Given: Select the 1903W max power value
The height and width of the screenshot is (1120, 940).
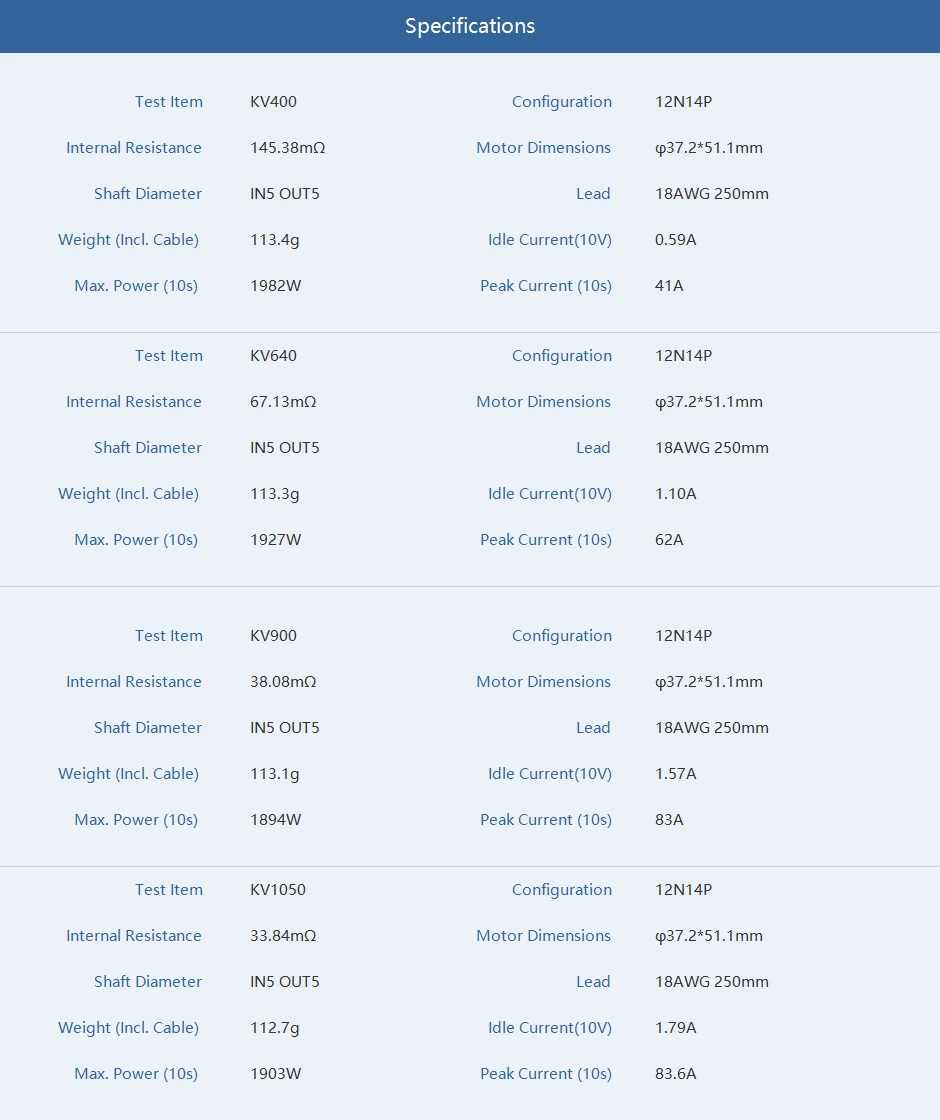Looking at the screenshot, I should [275, 1074].
